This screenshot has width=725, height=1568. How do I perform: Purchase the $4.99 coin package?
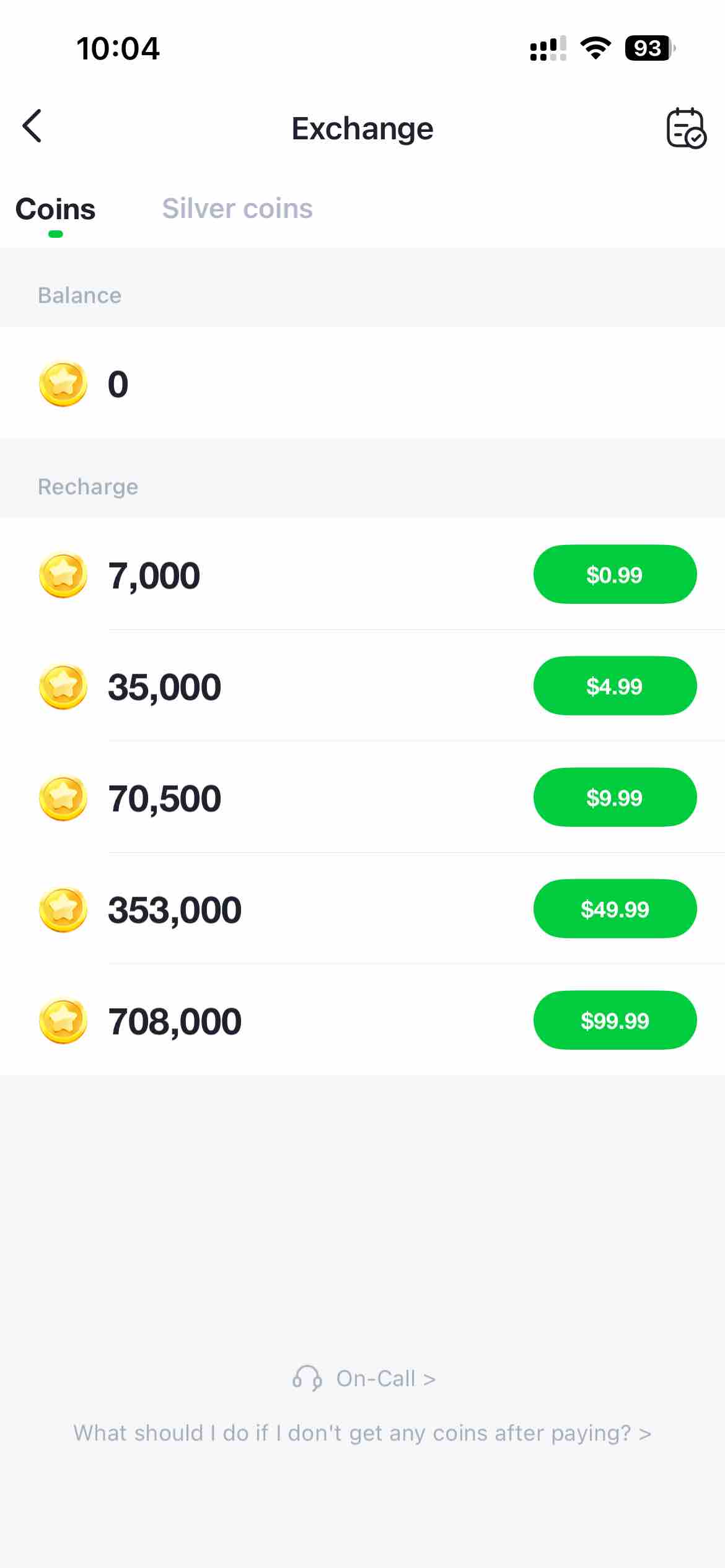614,686
